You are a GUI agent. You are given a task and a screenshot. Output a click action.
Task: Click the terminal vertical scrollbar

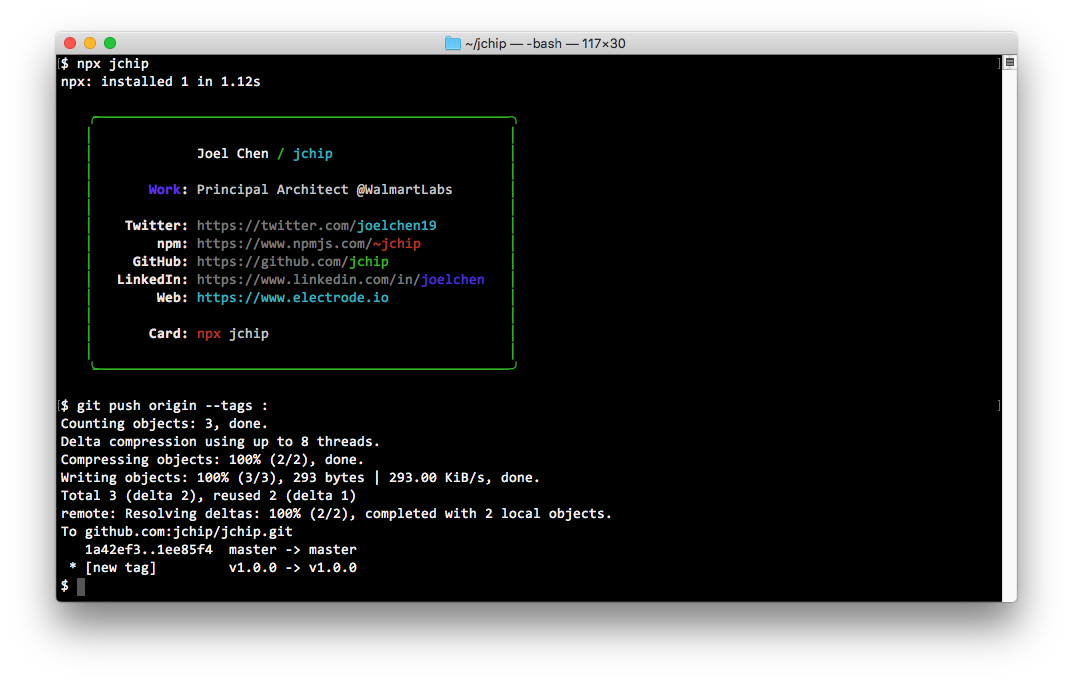coord(1009,328)
